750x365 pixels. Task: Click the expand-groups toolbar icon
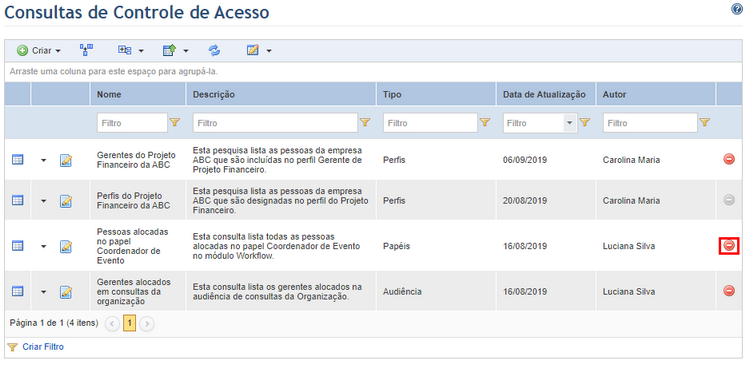[x=125, y=50]
